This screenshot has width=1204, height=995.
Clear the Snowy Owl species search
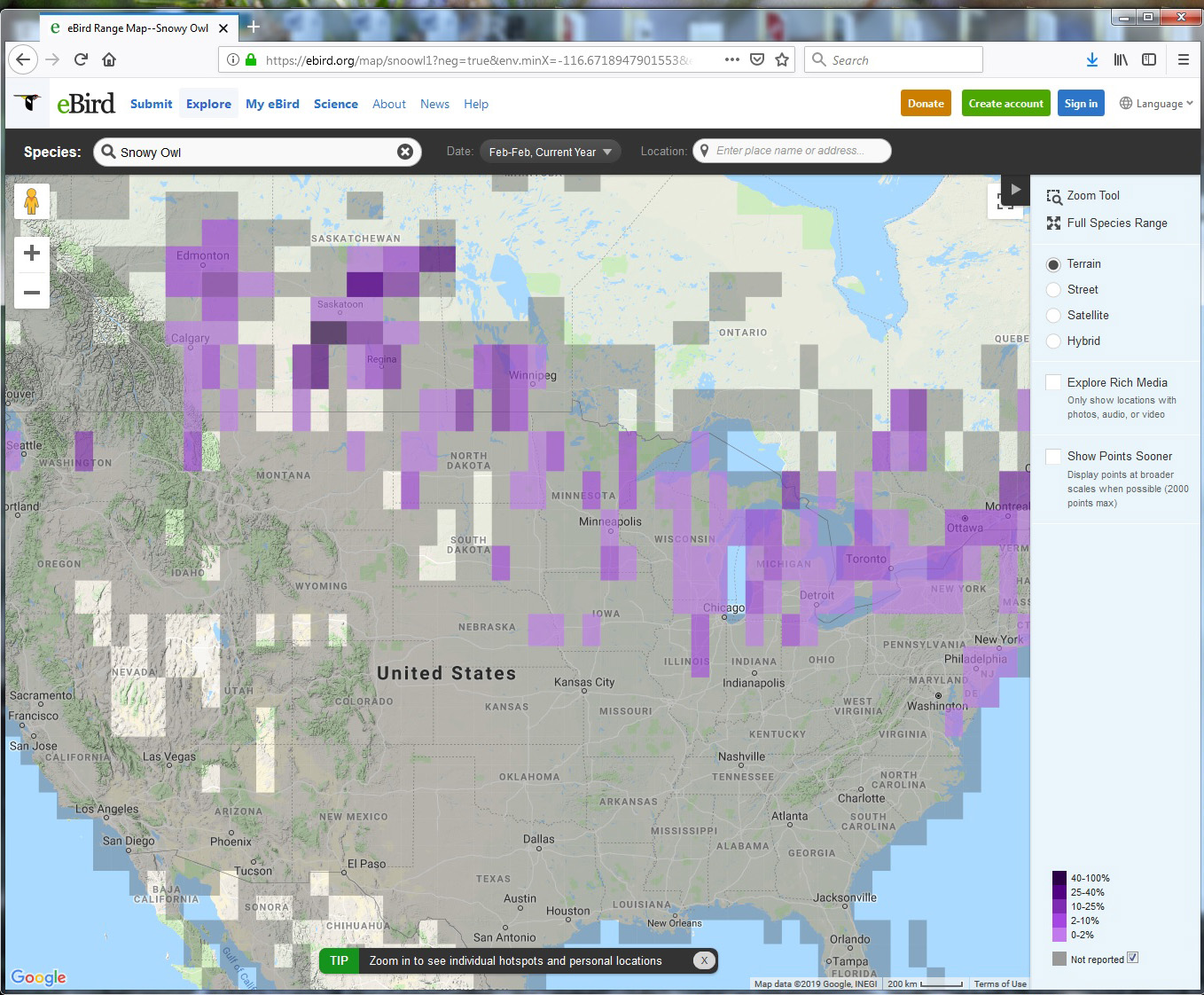point(405,152)
